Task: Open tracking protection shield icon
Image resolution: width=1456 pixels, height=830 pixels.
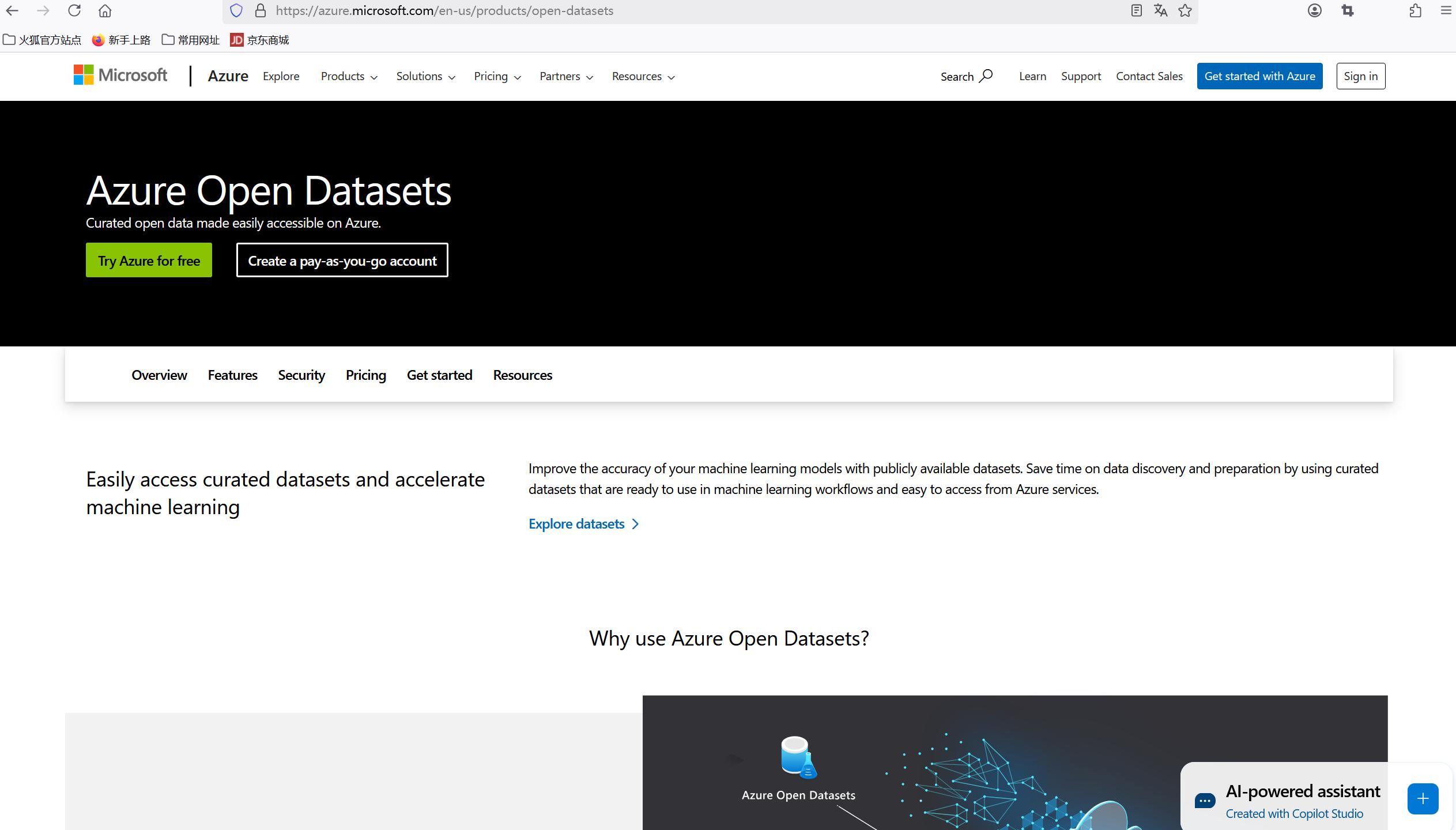Action: [x=236, y=10]
